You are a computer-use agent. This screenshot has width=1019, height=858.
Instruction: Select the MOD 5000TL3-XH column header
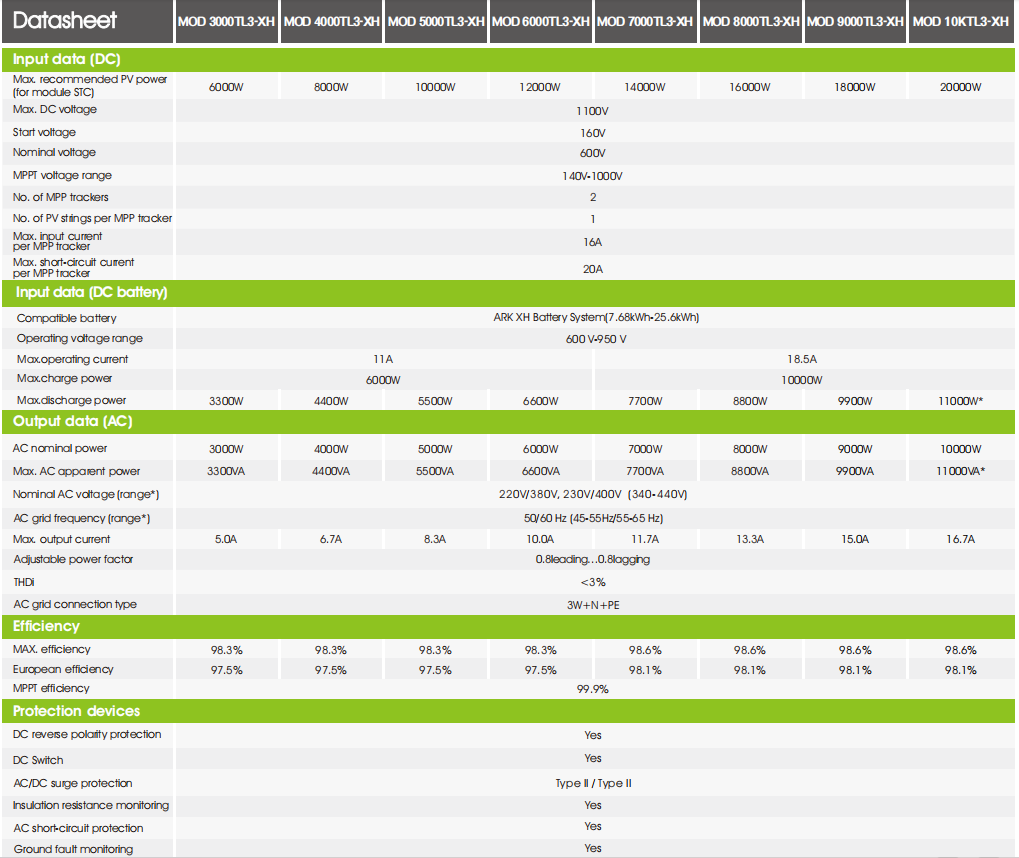coord(436,21)
